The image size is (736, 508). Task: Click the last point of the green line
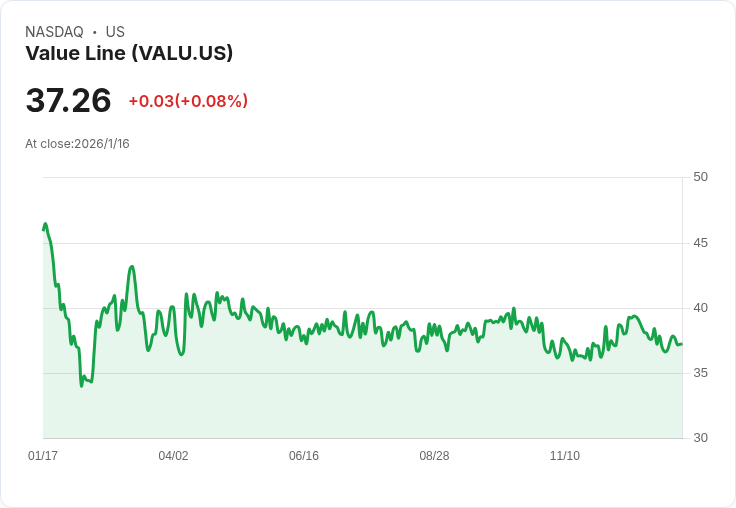pyautogui.click(x=681, y=344)
